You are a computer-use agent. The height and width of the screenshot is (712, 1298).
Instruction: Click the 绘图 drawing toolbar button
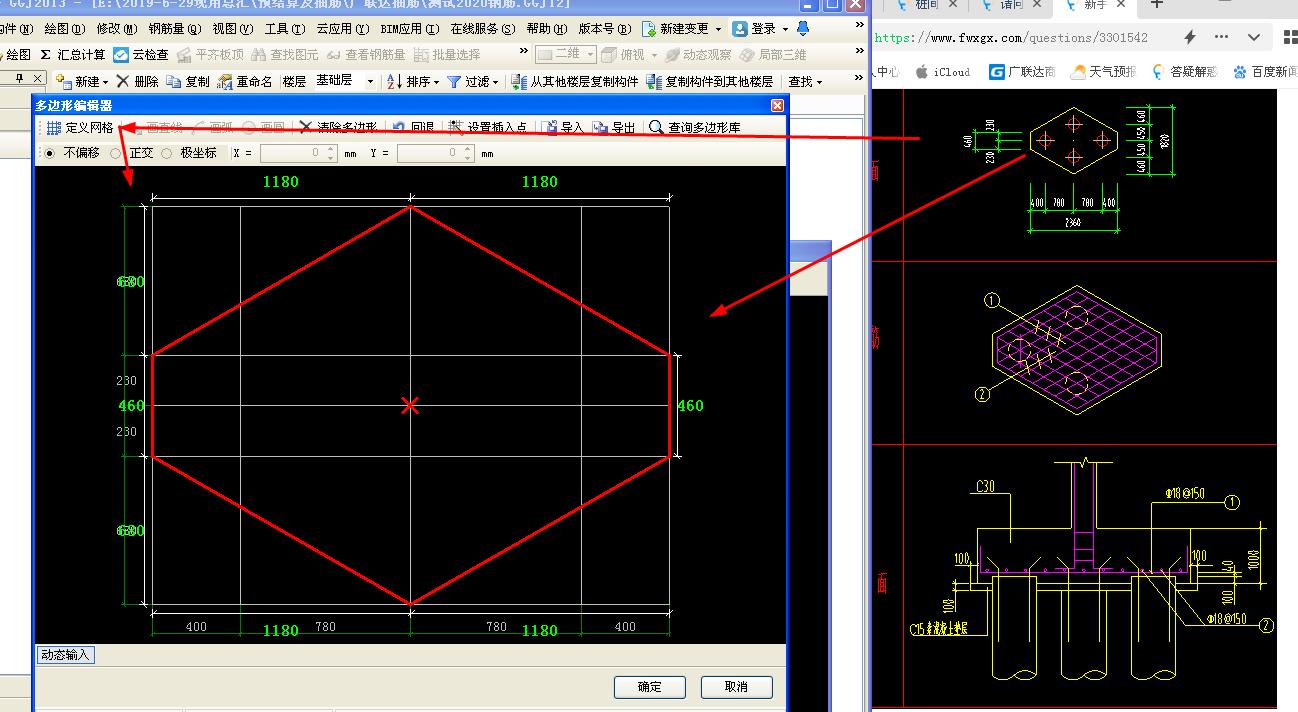click(x=16, y=55)
